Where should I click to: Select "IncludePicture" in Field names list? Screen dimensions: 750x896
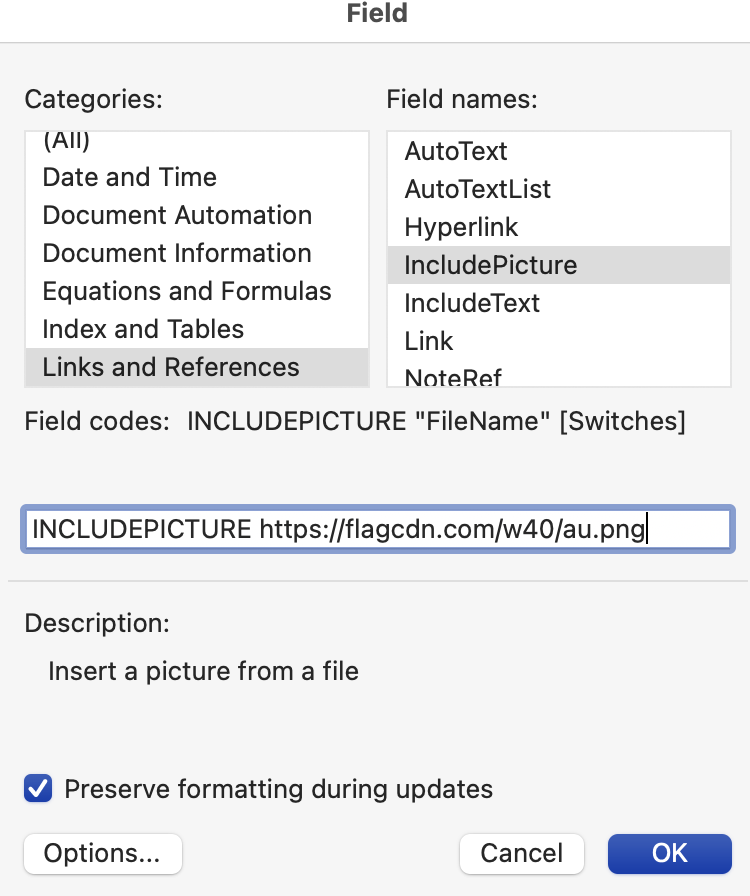point(490,265)
